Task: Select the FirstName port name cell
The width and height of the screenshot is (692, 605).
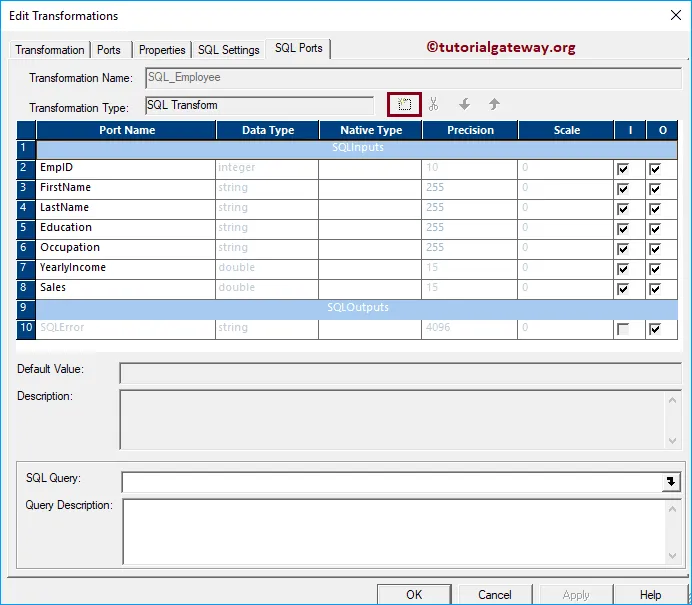Action: (x=126, y=189)
